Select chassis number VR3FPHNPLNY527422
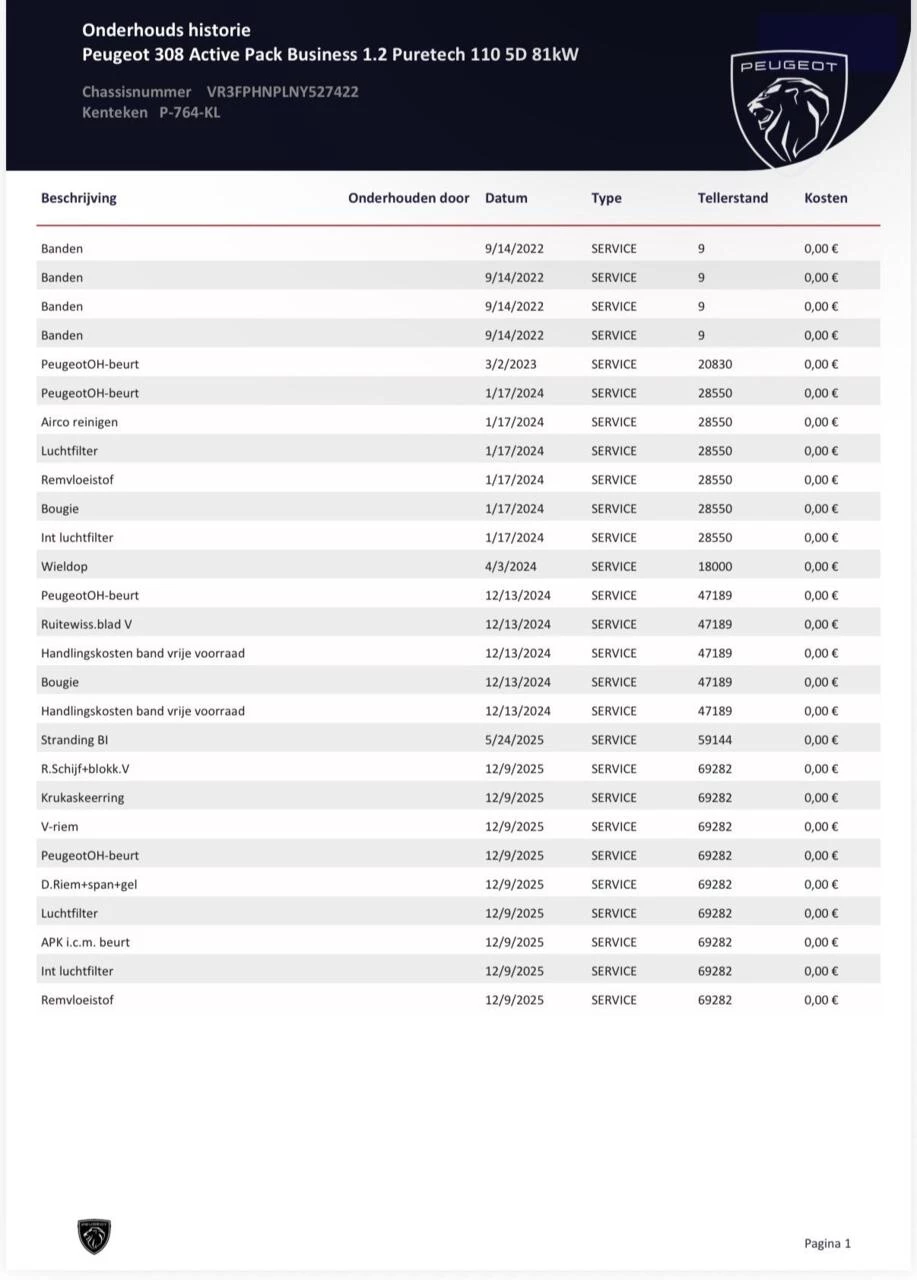 [283, 92]
